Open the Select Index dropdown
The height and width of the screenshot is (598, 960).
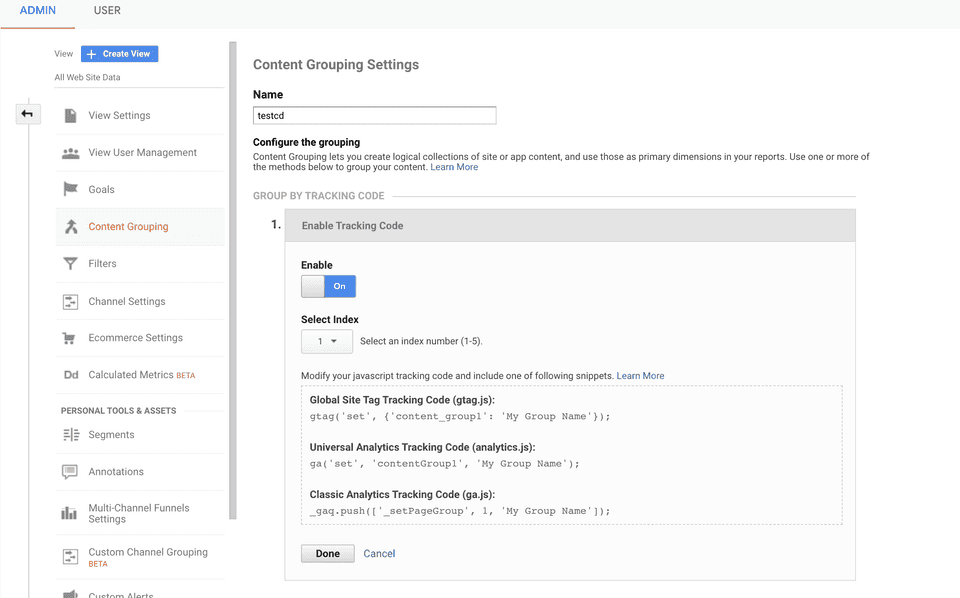coord(327,342)
